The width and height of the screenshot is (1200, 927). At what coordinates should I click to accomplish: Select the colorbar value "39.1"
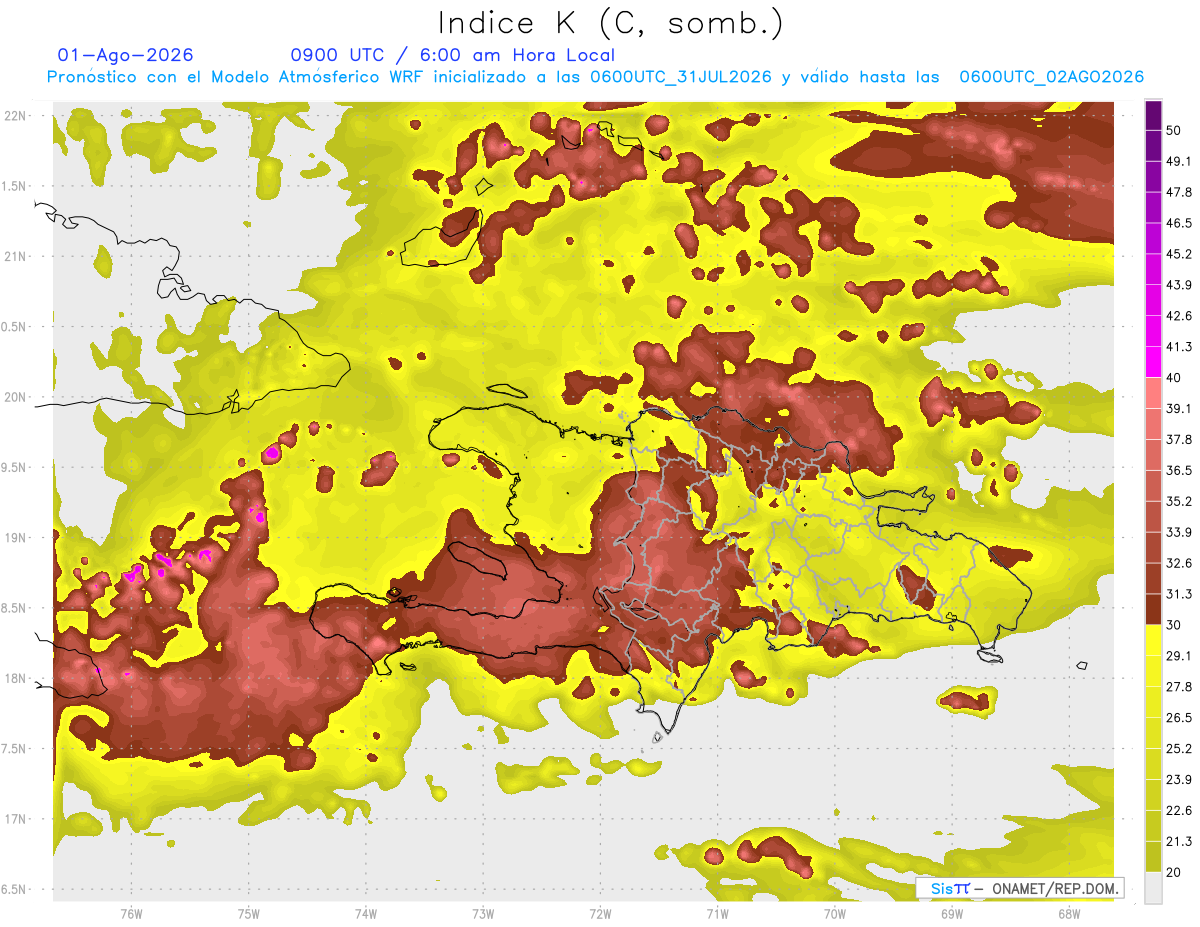[1179, 408]
